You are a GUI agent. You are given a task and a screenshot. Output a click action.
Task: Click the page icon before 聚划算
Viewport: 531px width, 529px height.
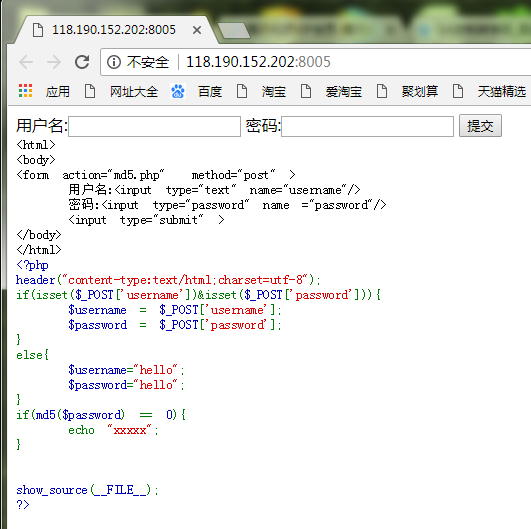tap(382, 91)
